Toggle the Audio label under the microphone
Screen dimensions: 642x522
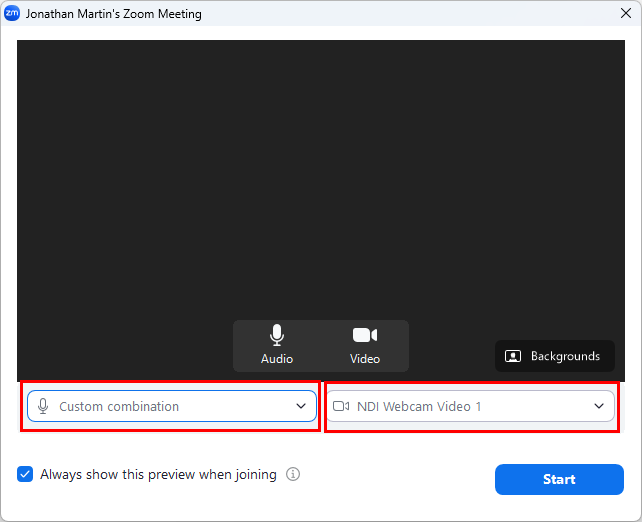pyautogui.click(x=277, y=359)
